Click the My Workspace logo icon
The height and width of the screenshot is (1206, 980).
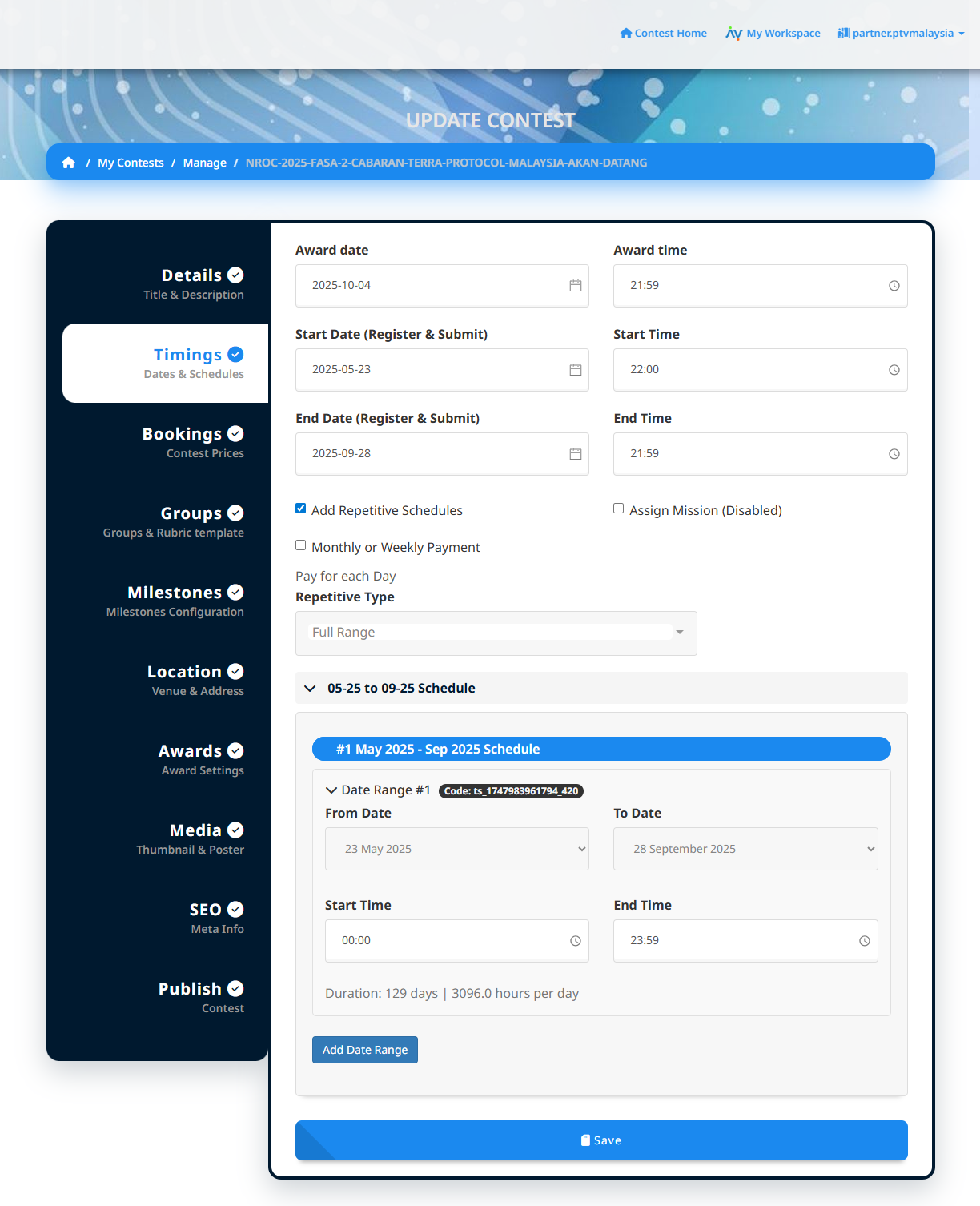pos(733,33)
